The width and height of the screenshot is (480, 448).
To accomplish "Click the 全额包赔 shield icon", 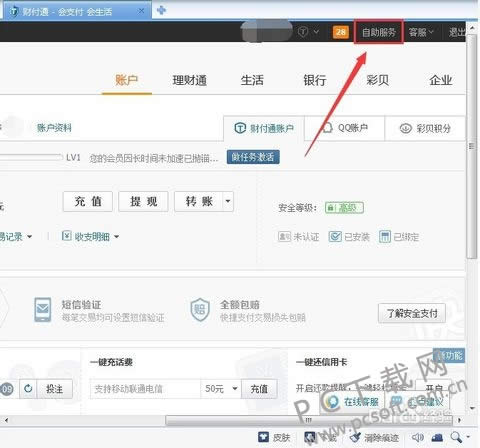I will point(200,310).
